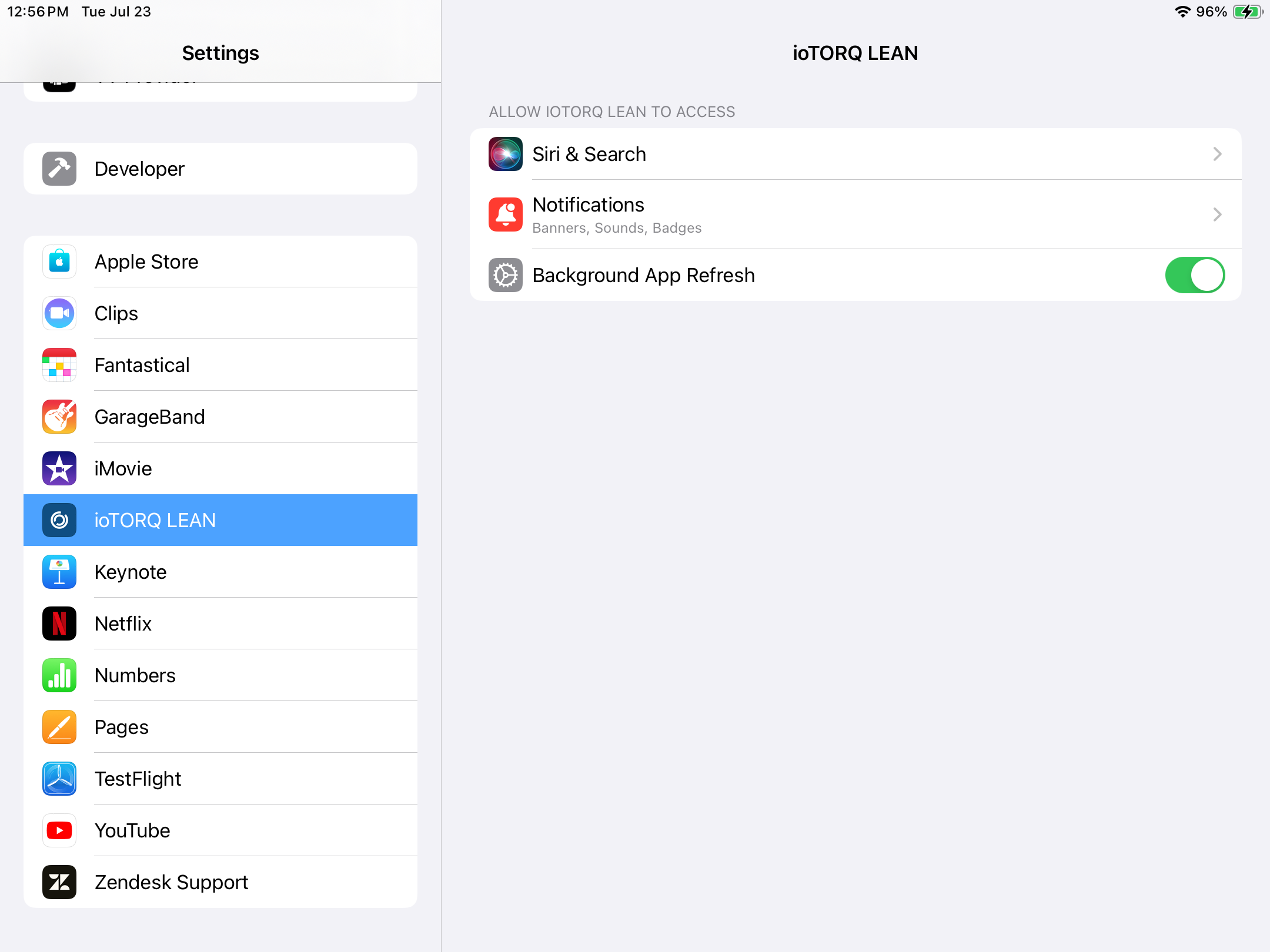Tap the ioTORQ LEAN app icon

[59, 520]
